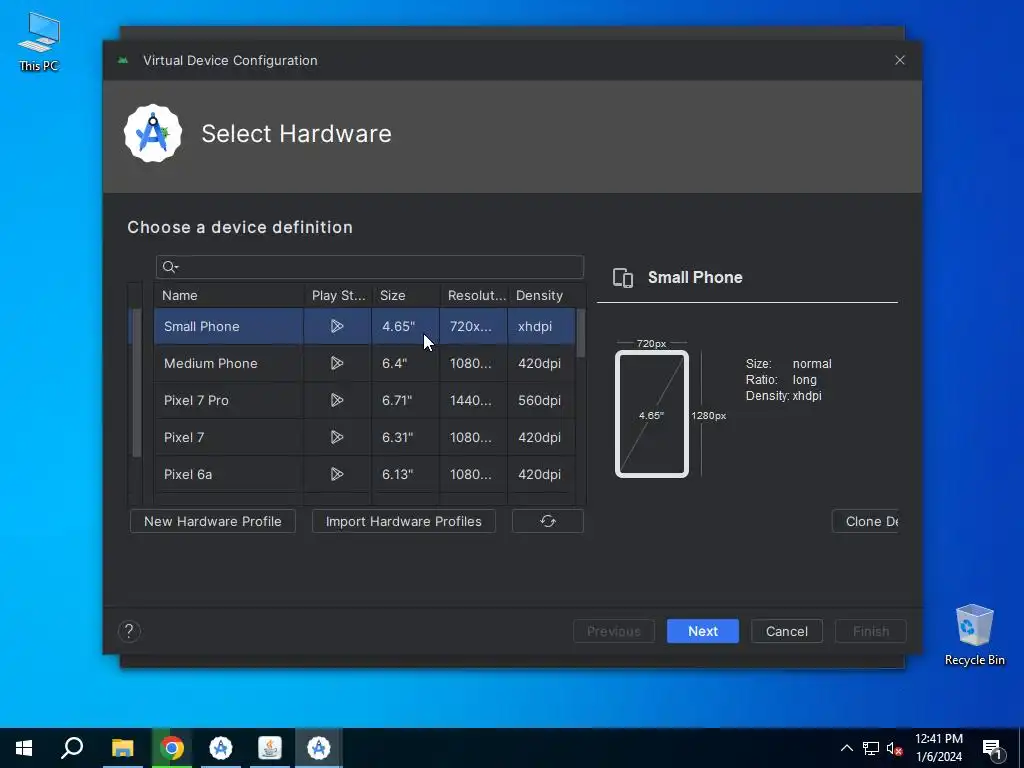Click the search magnifier icon in device filter
This screenshot has width=1024, height=768.
(170, 267)
